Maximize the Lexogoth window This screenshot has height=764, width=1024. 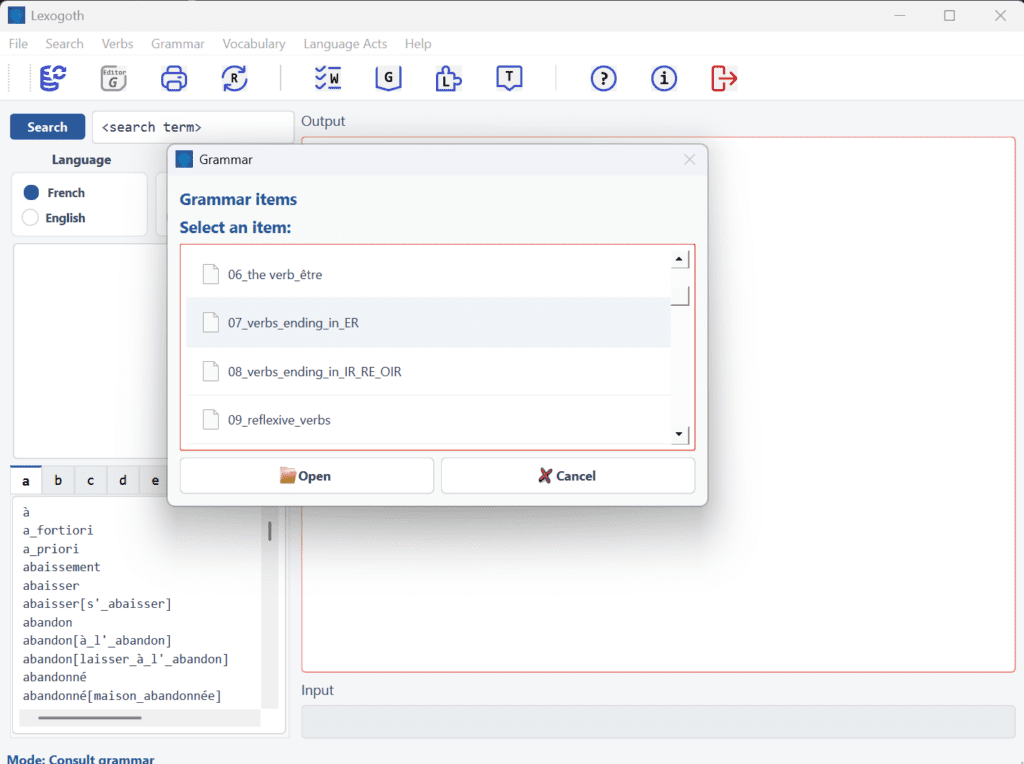(950, 15)
